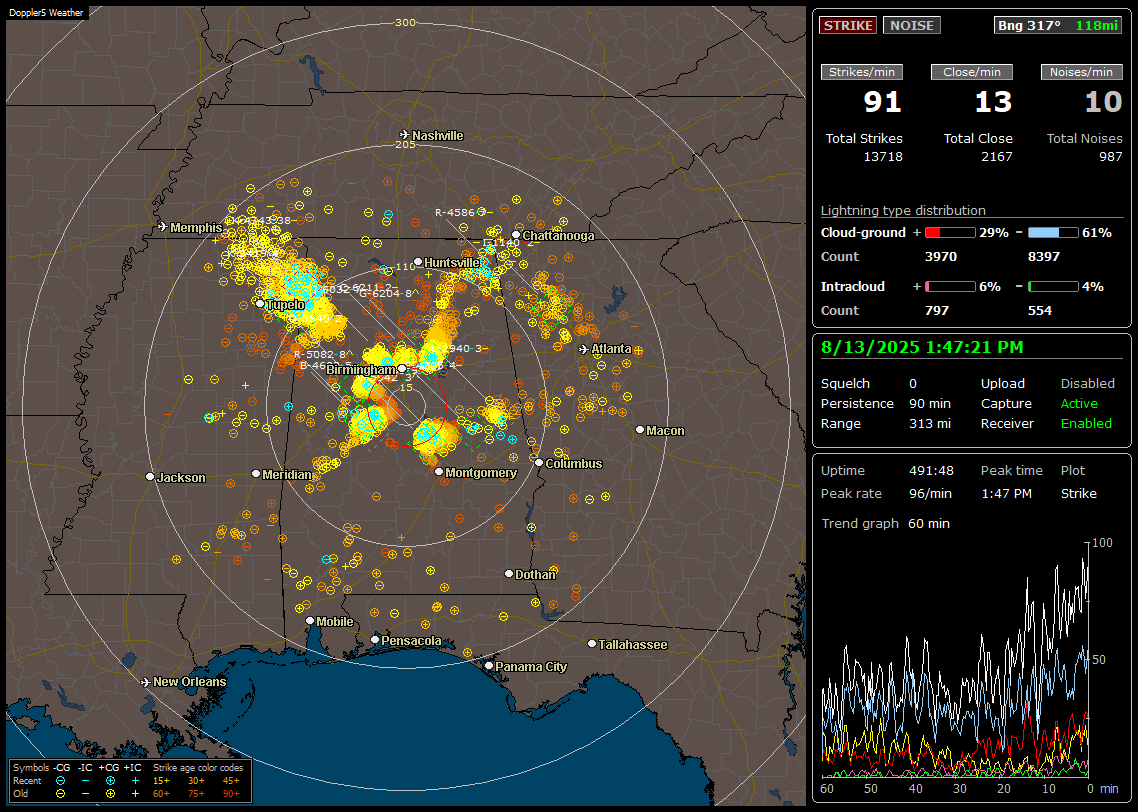Click the strike rate trend graph
Viewport: 1138px width, 812px height.
pos(955,660)
